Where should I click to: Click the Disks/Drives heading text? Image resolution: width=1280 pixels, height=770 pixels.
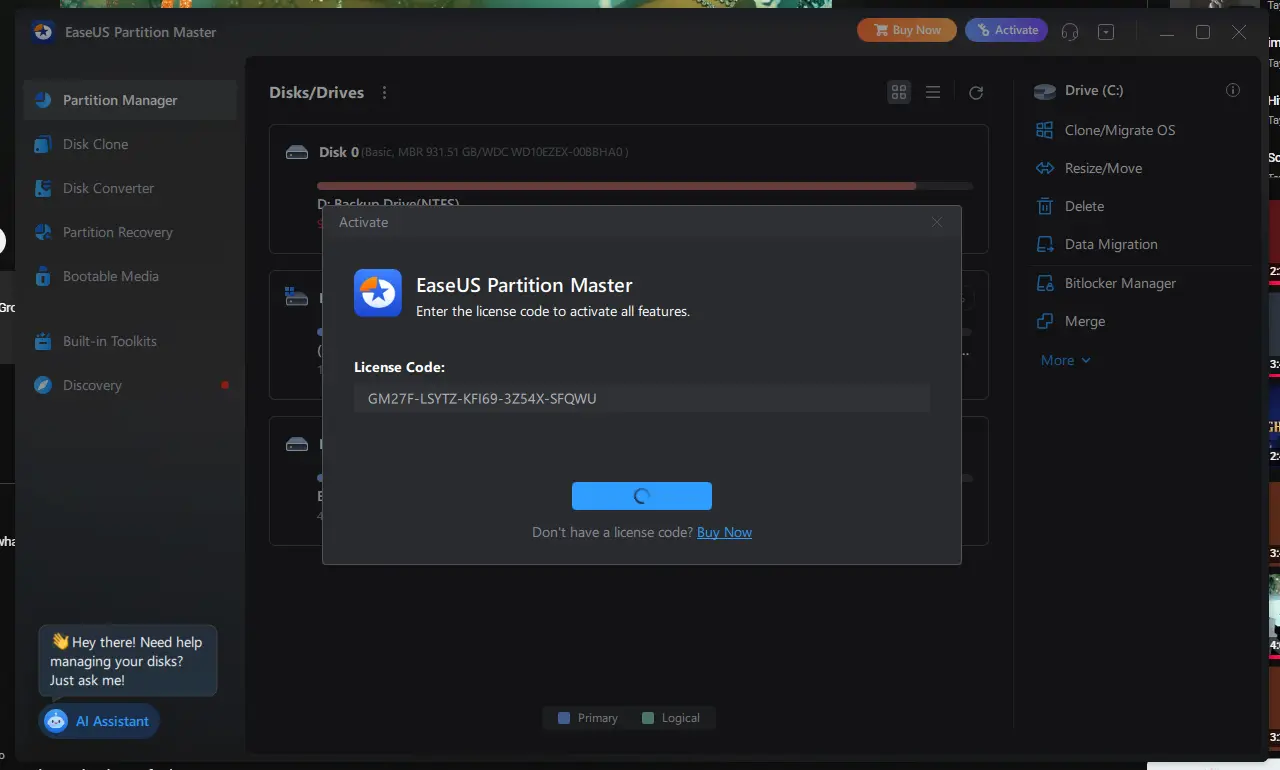click(316, 92)
